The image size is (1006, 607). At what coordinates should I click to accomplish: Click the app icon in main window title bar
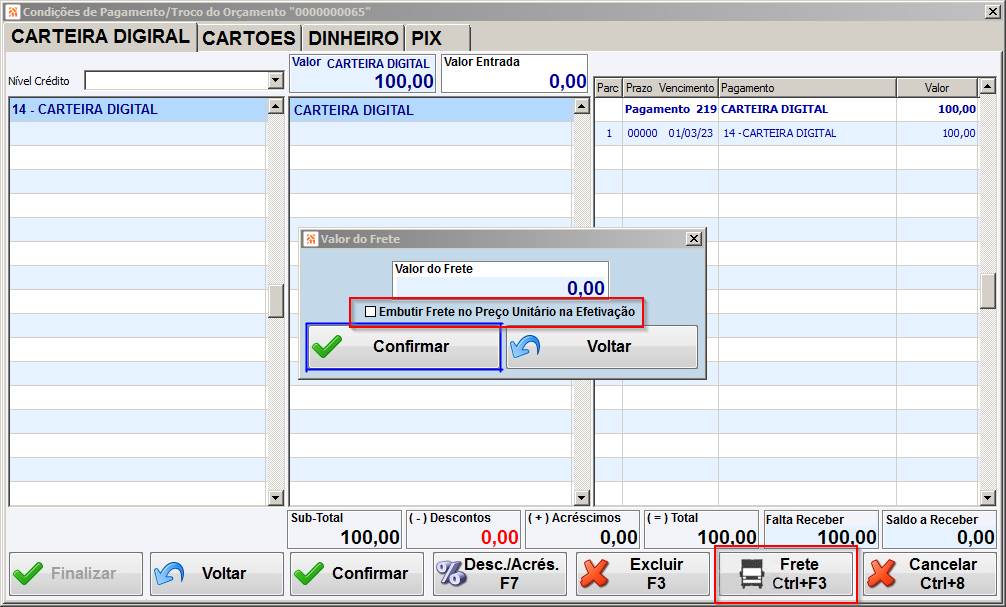coord(13,12)
